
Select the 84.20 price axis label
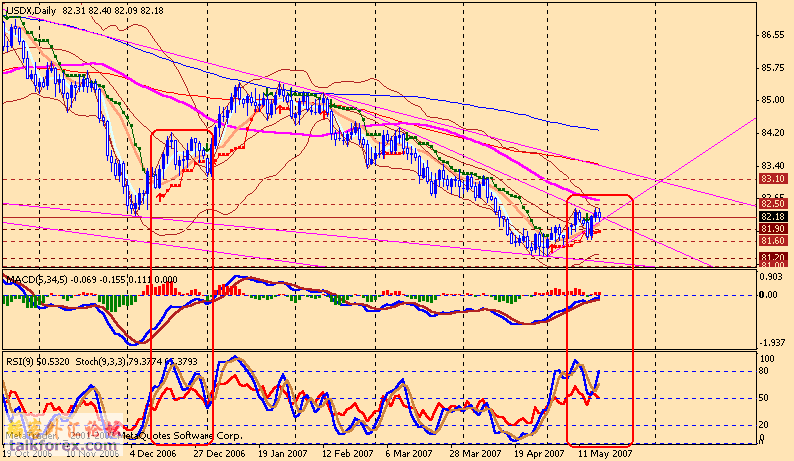tap(772, 133)
